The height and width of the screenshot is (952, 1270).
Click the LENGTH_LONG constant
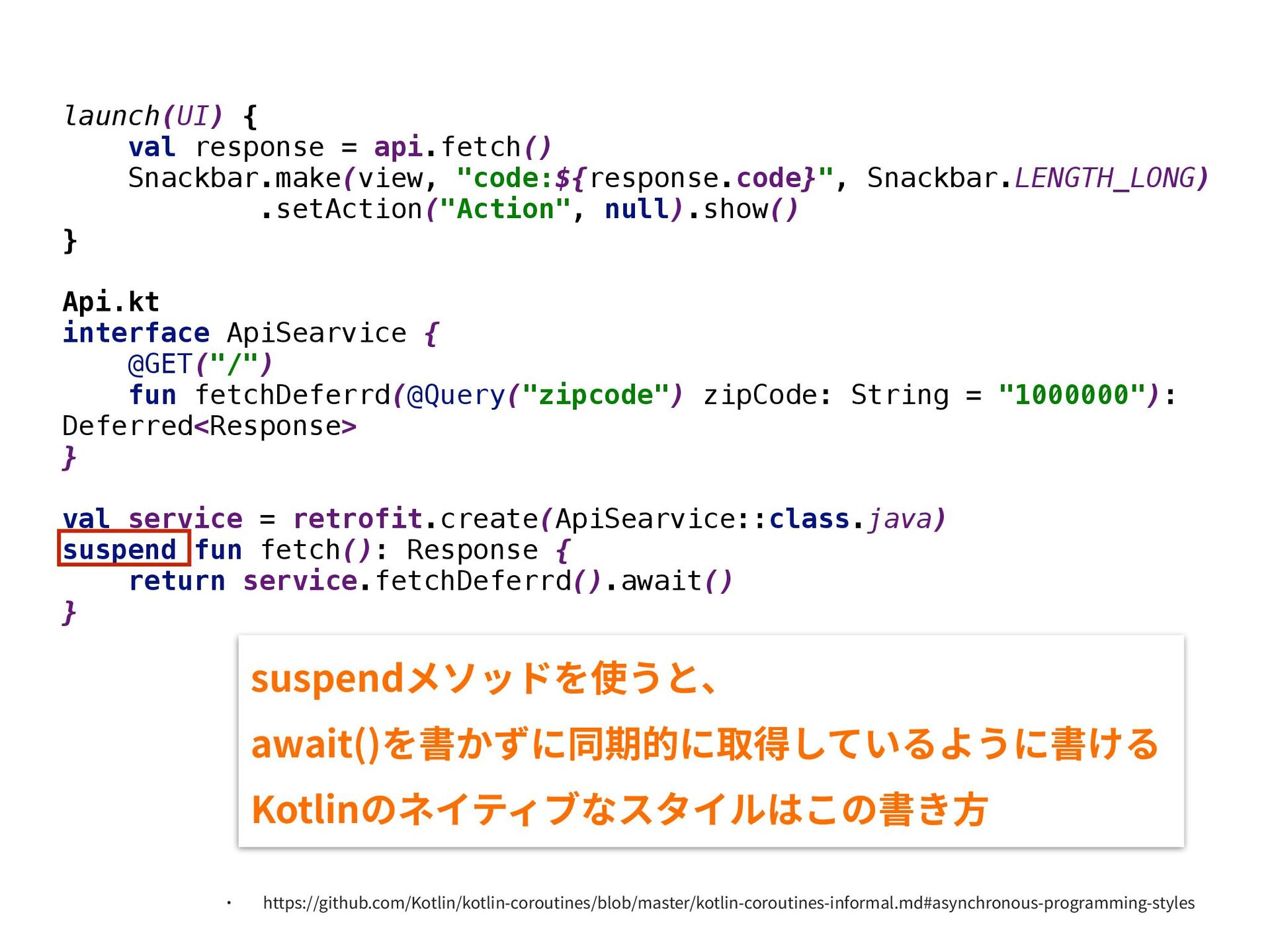1106,178
